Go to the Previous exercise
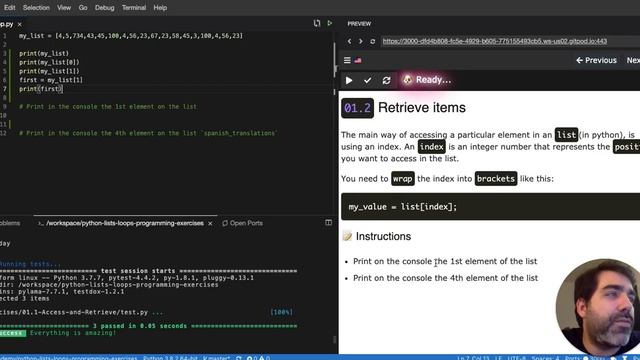Screen dimensions: 640x360 [x=596, y=60]
